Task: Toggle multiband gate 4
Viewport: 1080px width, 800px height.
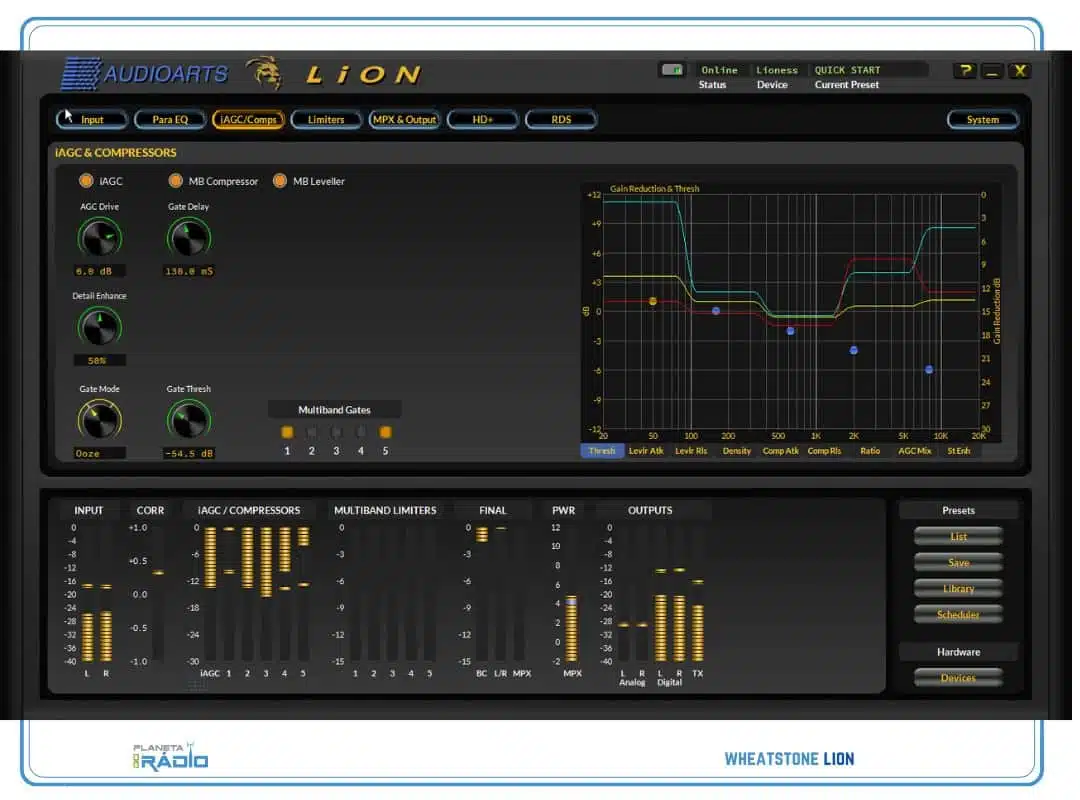Action: [360, 432]
